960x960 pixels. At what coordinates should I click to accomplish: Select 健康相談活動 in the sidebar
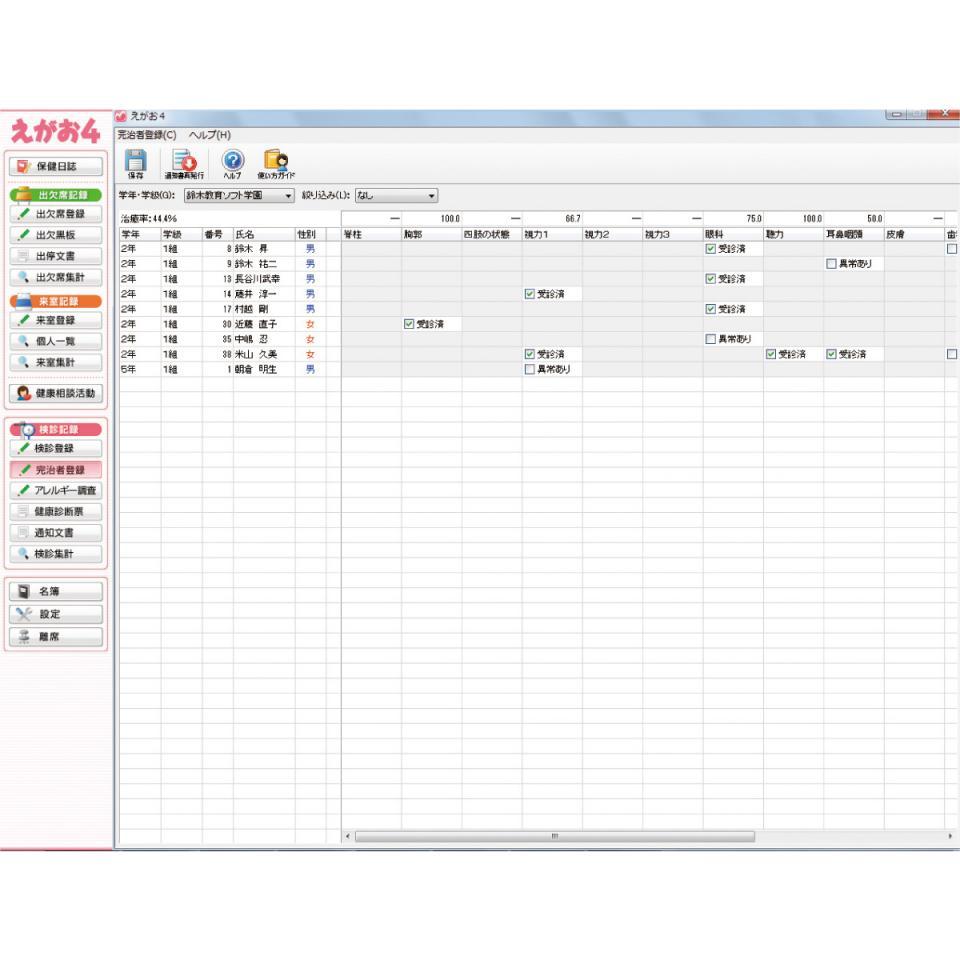pos(56,393)
